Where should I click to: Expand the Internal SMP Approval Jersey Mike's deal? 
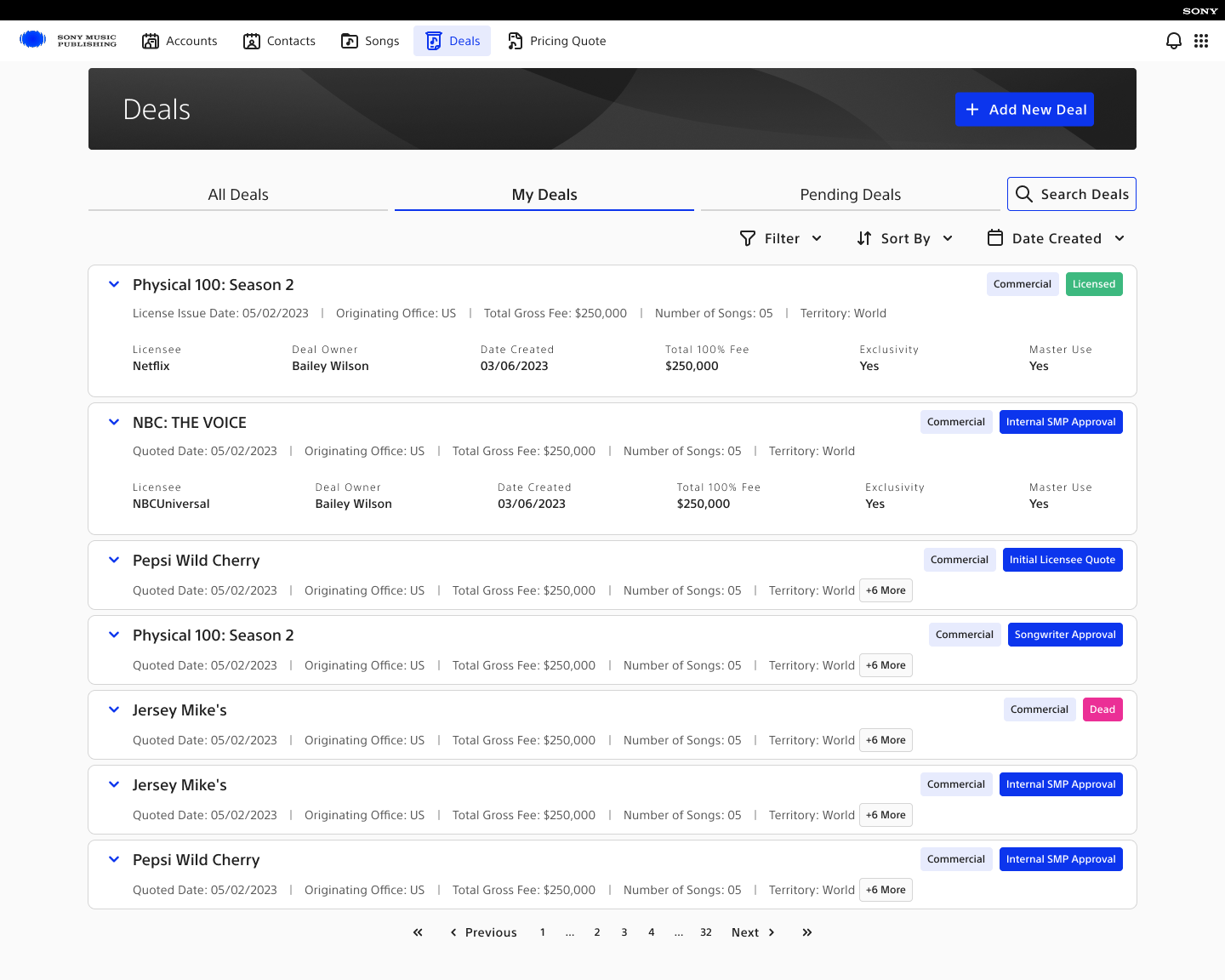(114, 784)
